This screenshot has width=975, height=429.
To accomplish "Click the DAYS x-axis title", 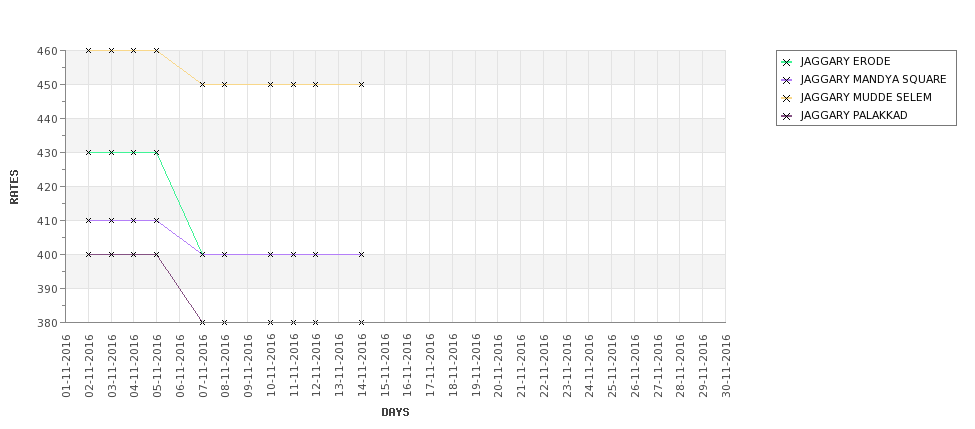I will [395, 412].
